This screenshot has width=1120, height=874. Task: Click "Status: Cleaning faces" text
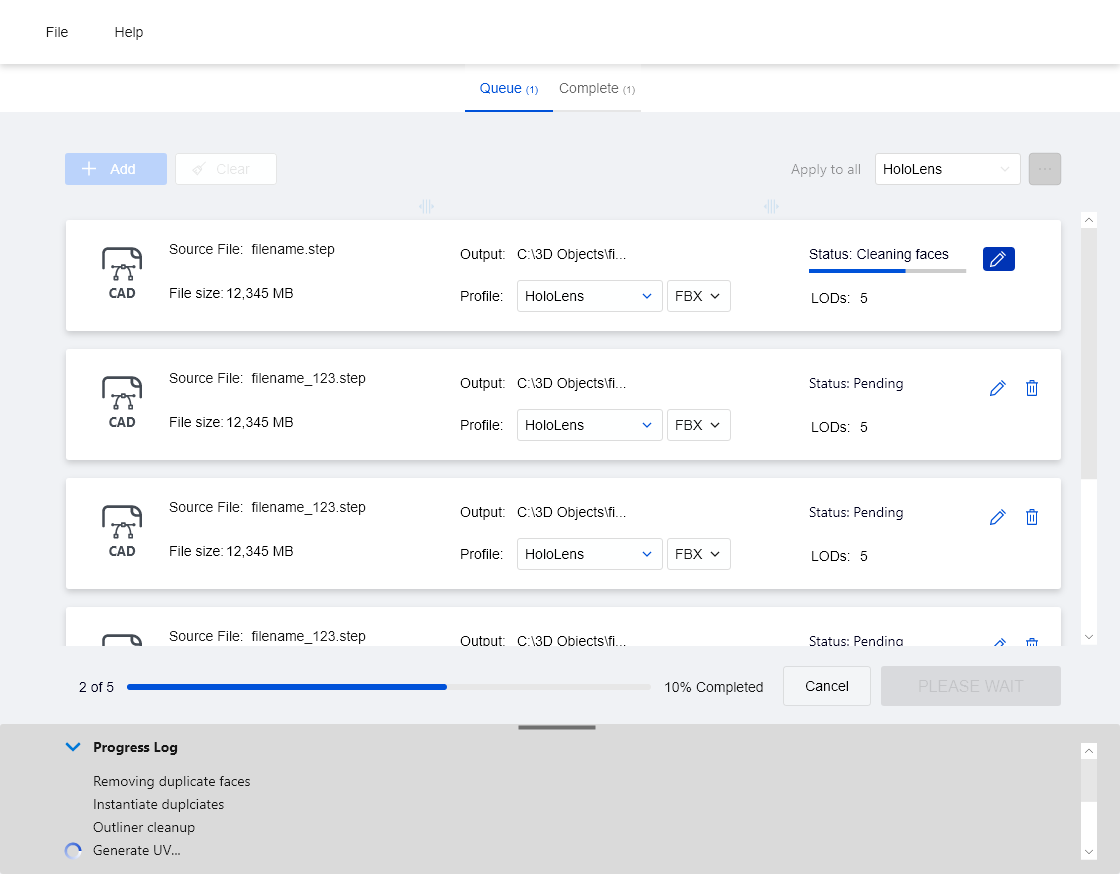point(879,254)
